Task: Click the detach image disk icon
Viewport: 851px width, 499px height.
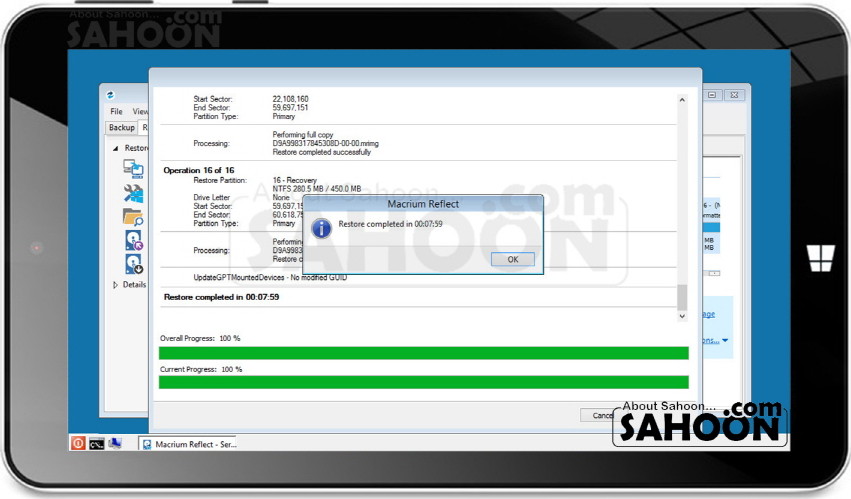Action: point(134,264)
